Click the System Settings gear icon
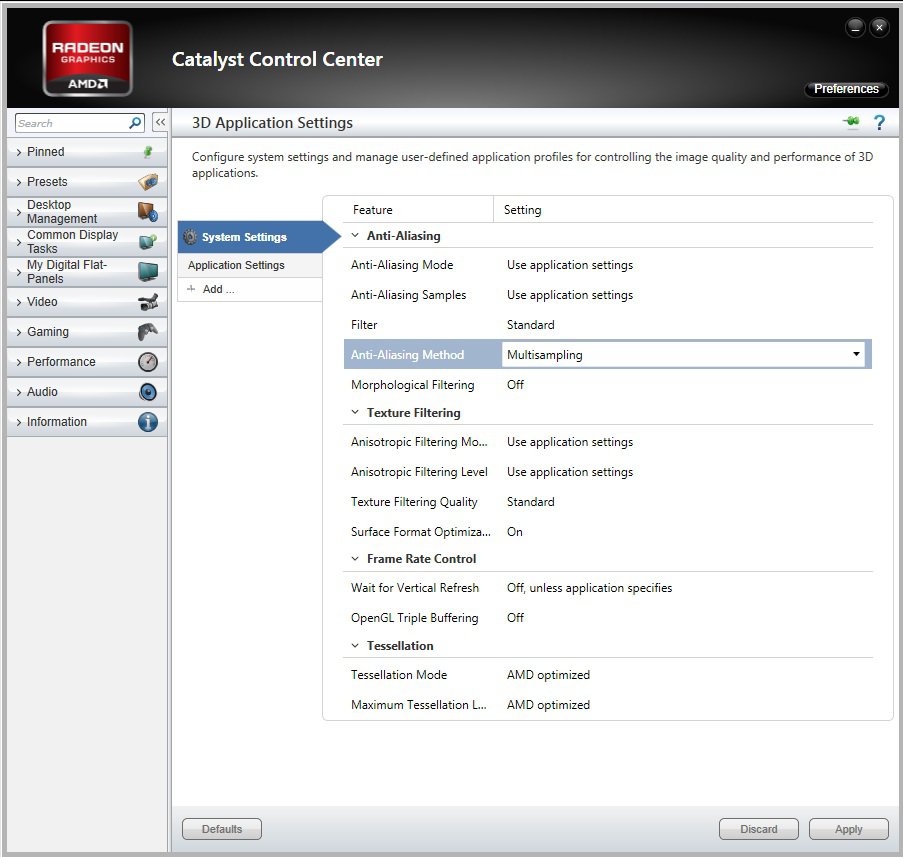The image size is (903, 857). [x=190, y=237]
